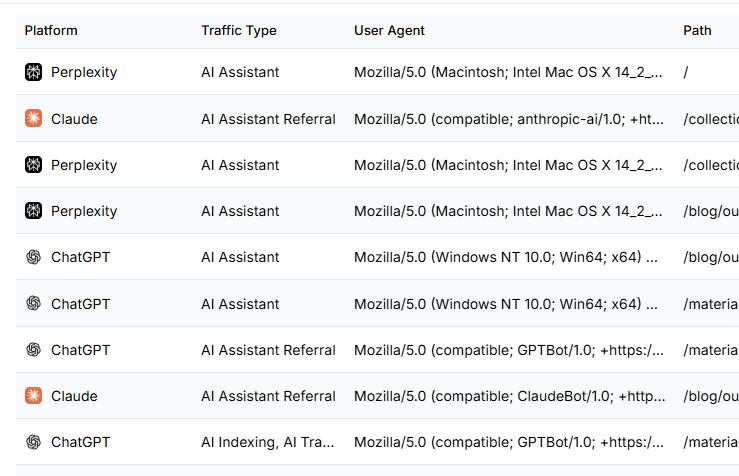The image size is (739, 476).
Task: Select the ChatGPT name in the Windows /blog/ou row
Action: click(81, 257)
